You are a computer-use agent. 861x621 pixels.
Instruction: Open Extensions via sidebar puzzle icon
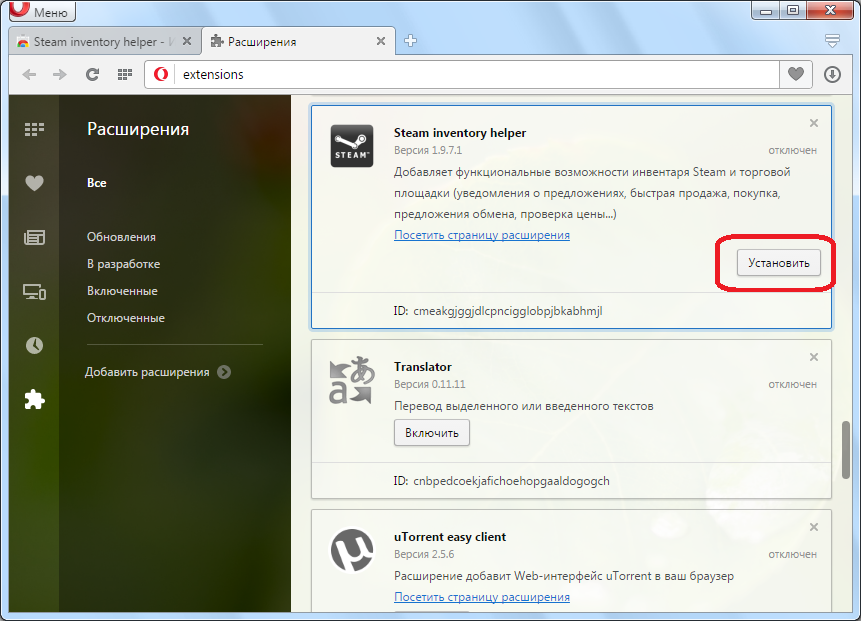point(34,399)
